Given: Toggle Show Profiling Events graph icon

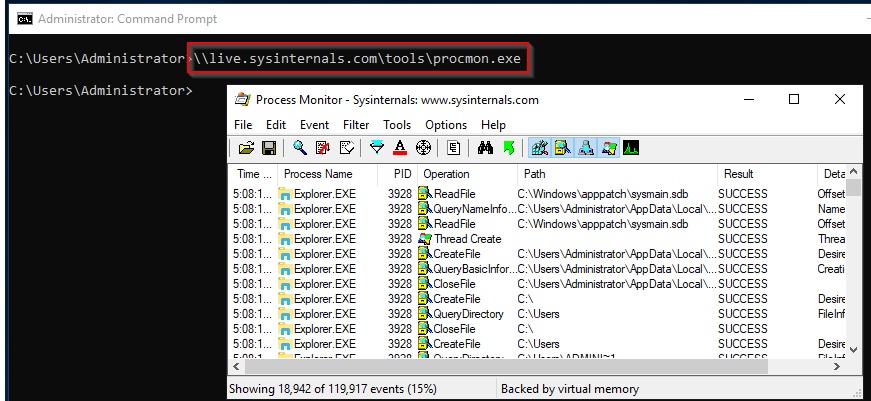Looking at the screenshot, I should tap(631, 148).
